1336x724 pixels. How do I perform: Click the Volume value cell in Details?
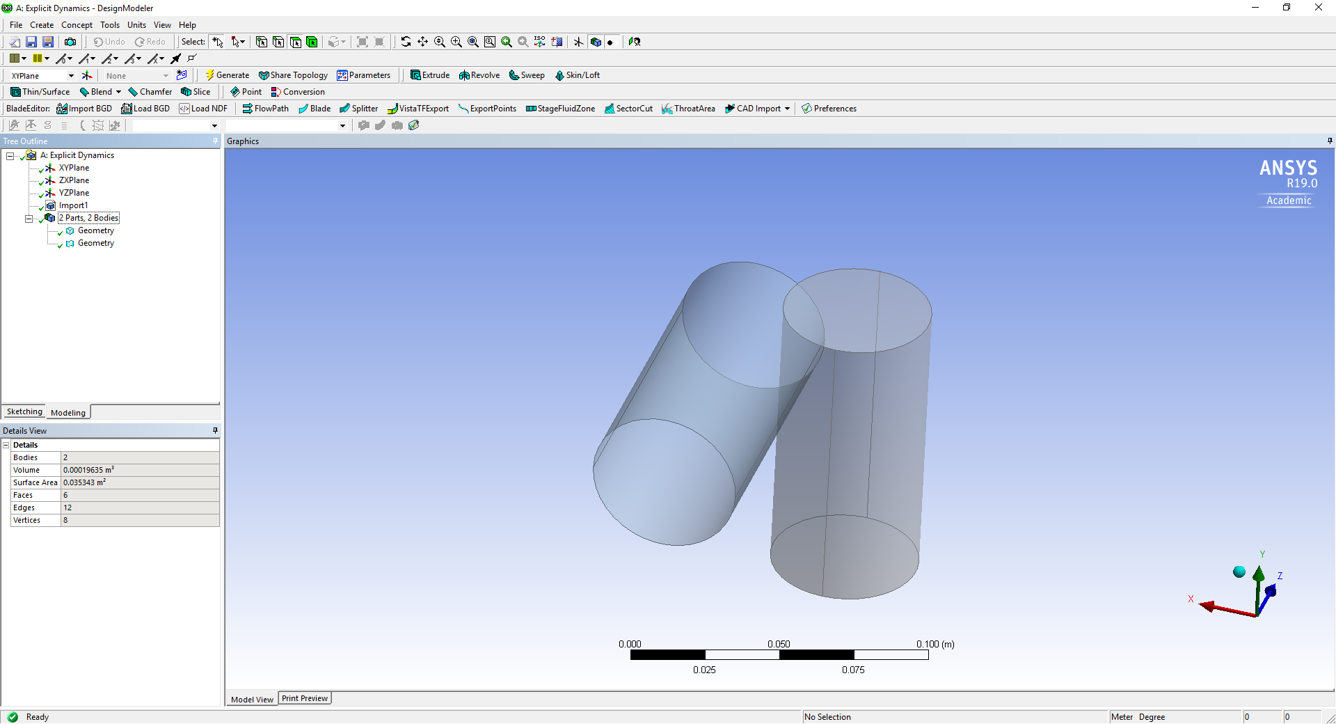pos(140,470)
